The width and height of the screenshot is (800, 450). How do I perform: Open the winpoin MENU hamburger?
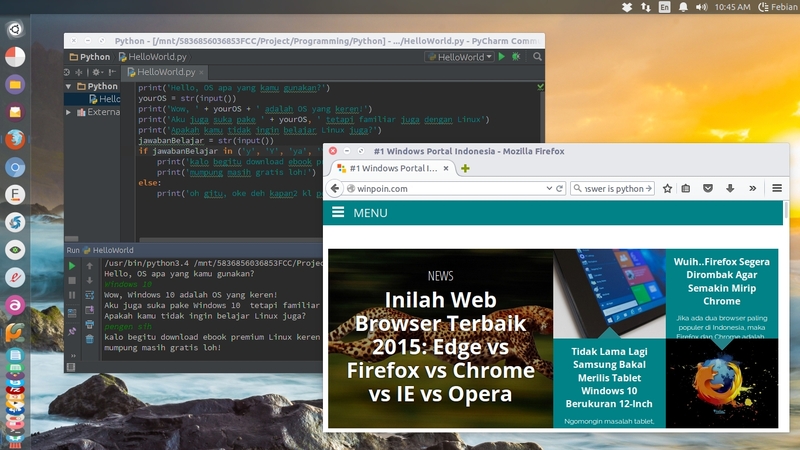[x=338, y=212]
